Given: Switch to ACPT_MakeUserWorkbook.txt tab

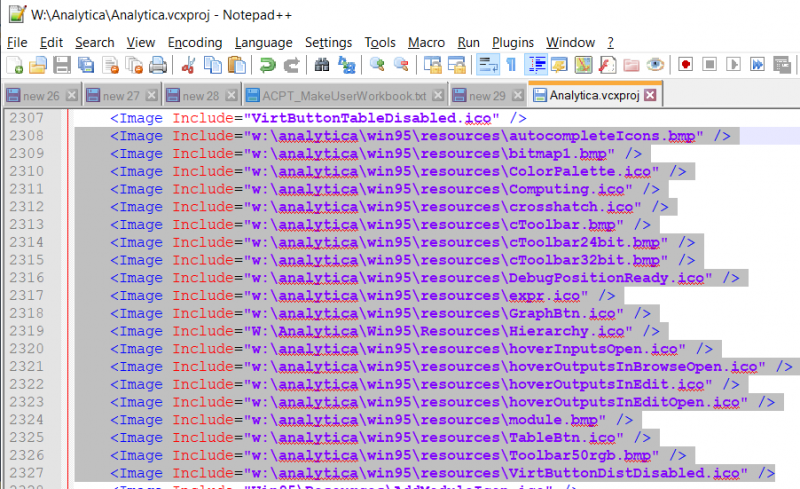Looking at the screenshot, I should coord(344,95).
